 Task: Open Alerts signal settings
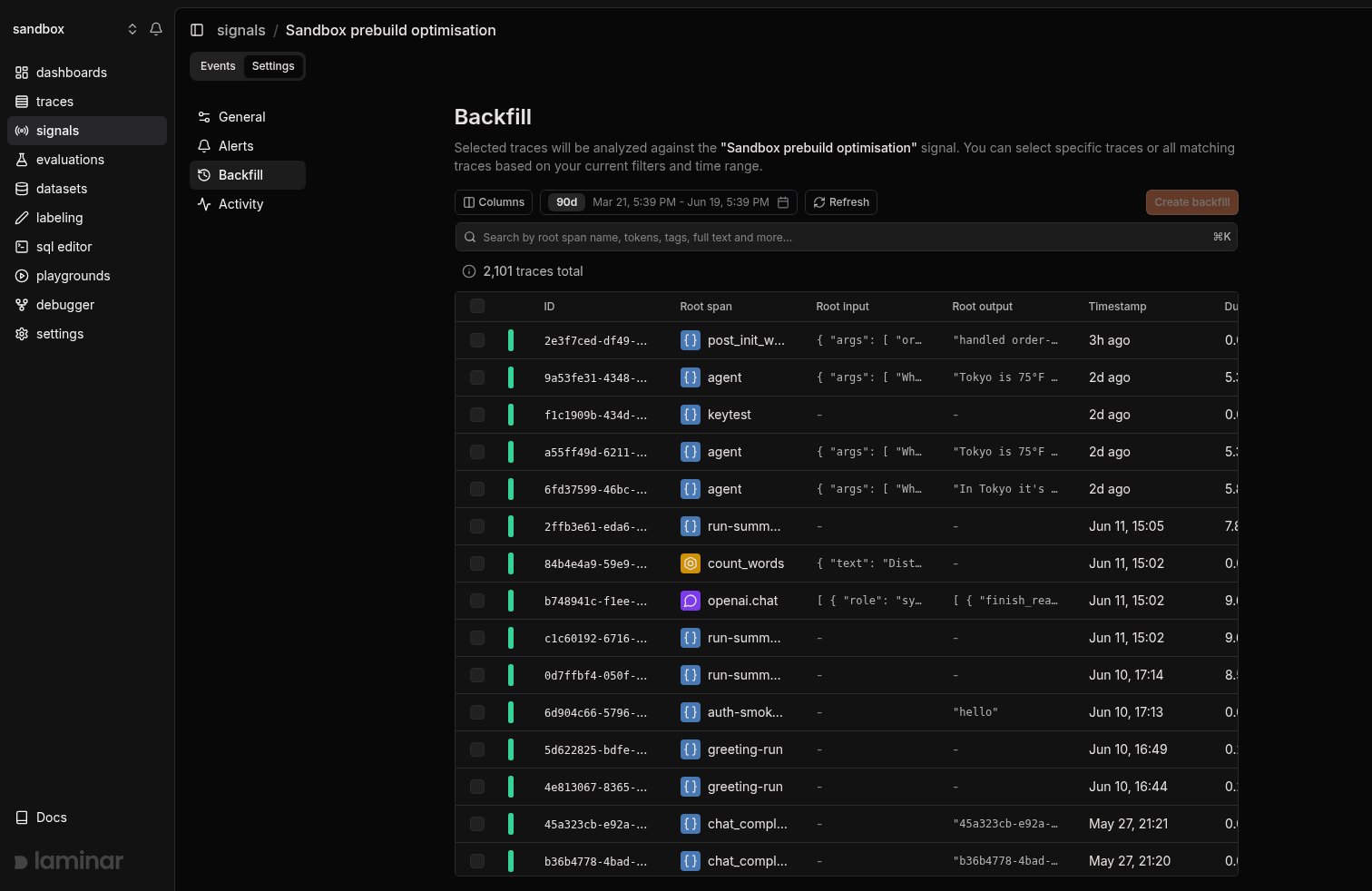(x=248, y=146)
